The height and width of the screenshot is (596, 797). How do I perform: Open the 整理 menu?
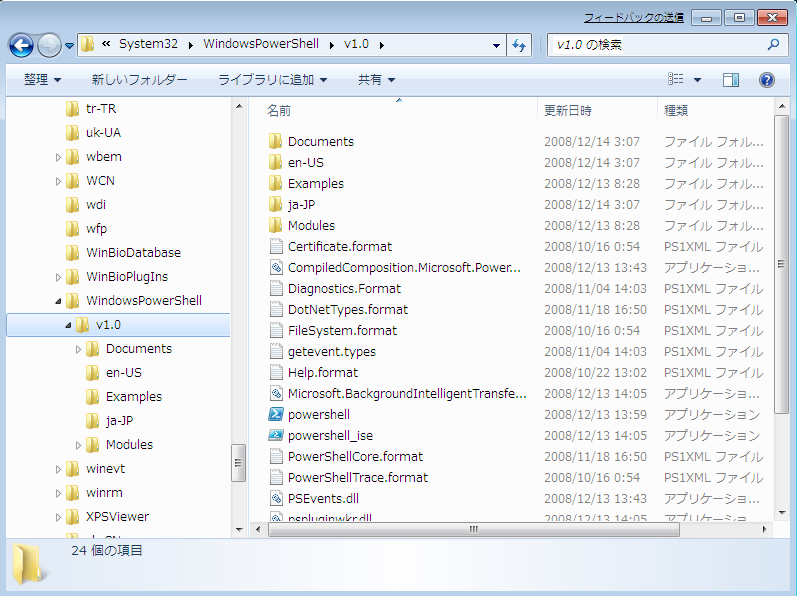click(42, 79)
